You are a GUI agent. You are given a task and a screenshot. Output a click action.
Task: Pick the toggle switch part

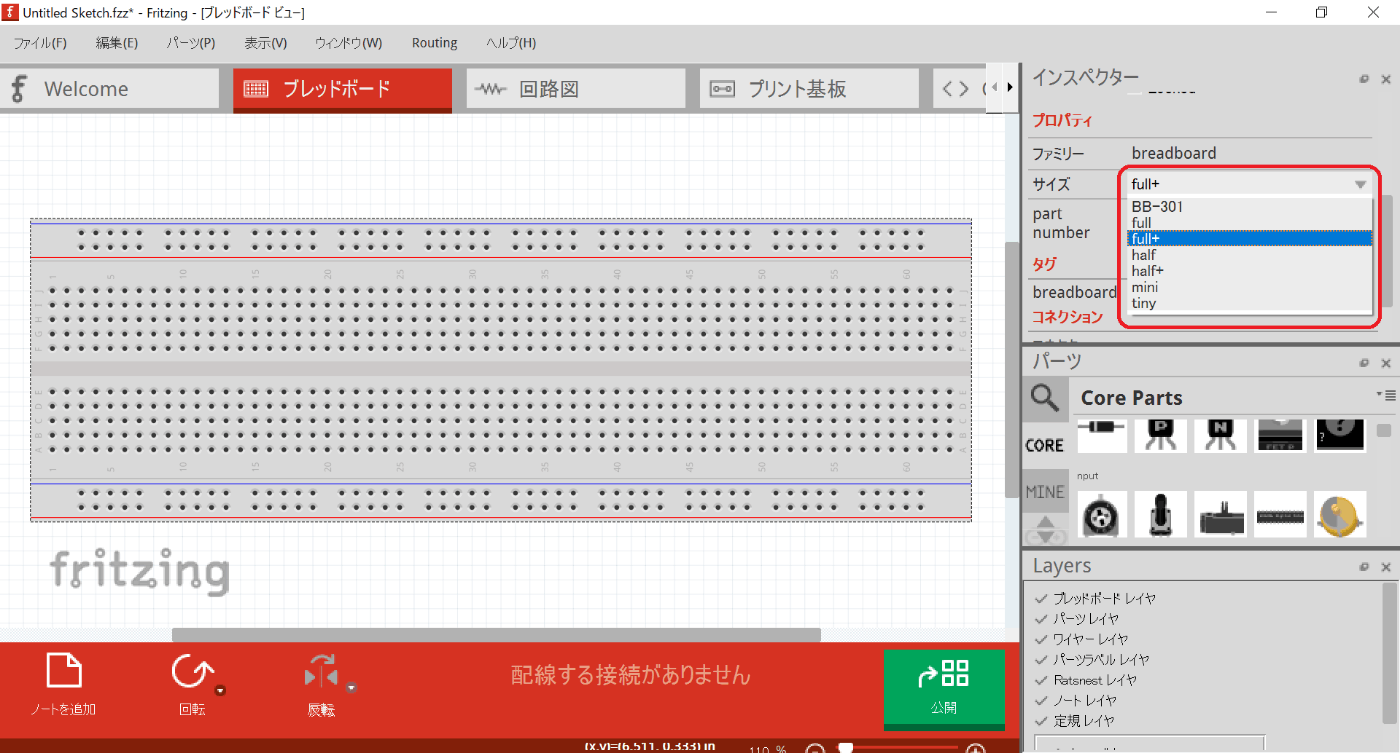1161,514
